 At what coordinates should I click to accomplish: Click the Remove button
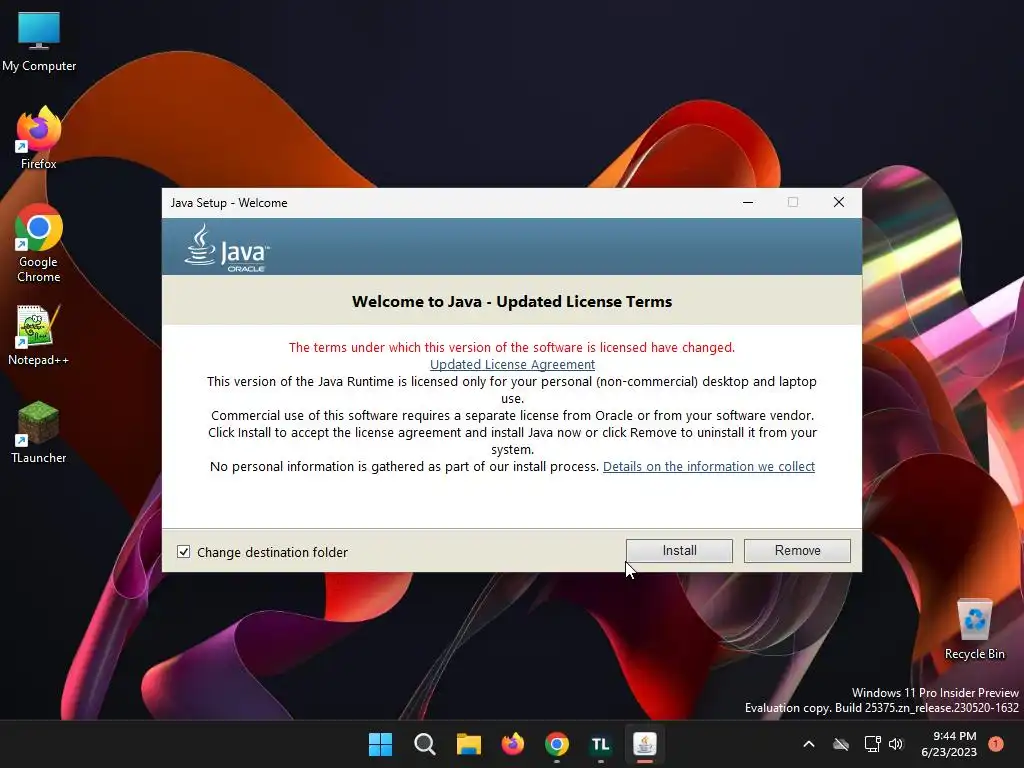point(797,551)
